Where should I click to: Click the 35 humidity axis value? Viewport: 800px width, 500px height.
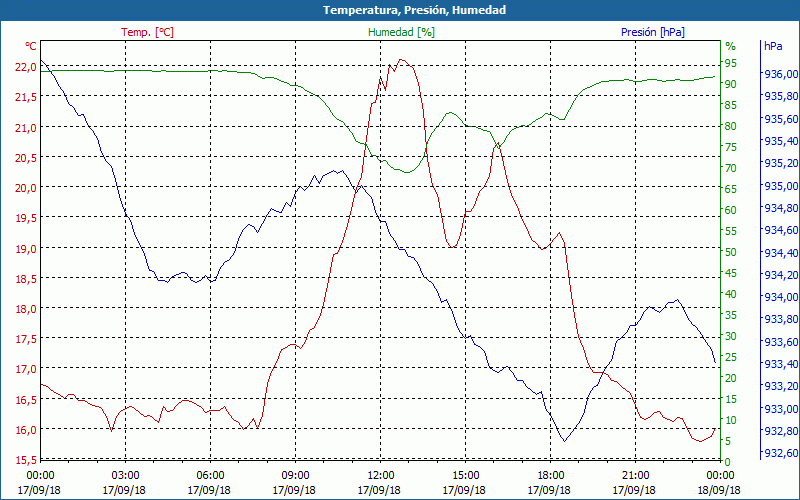pyautogui.click(x=731, y=315)
